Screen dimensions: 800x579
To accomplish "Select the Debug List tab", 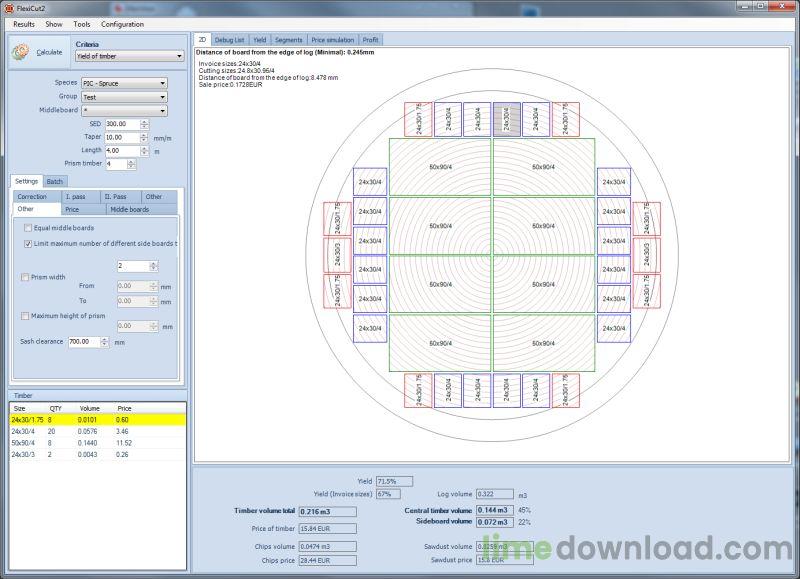I will click(x=231, y=40).
